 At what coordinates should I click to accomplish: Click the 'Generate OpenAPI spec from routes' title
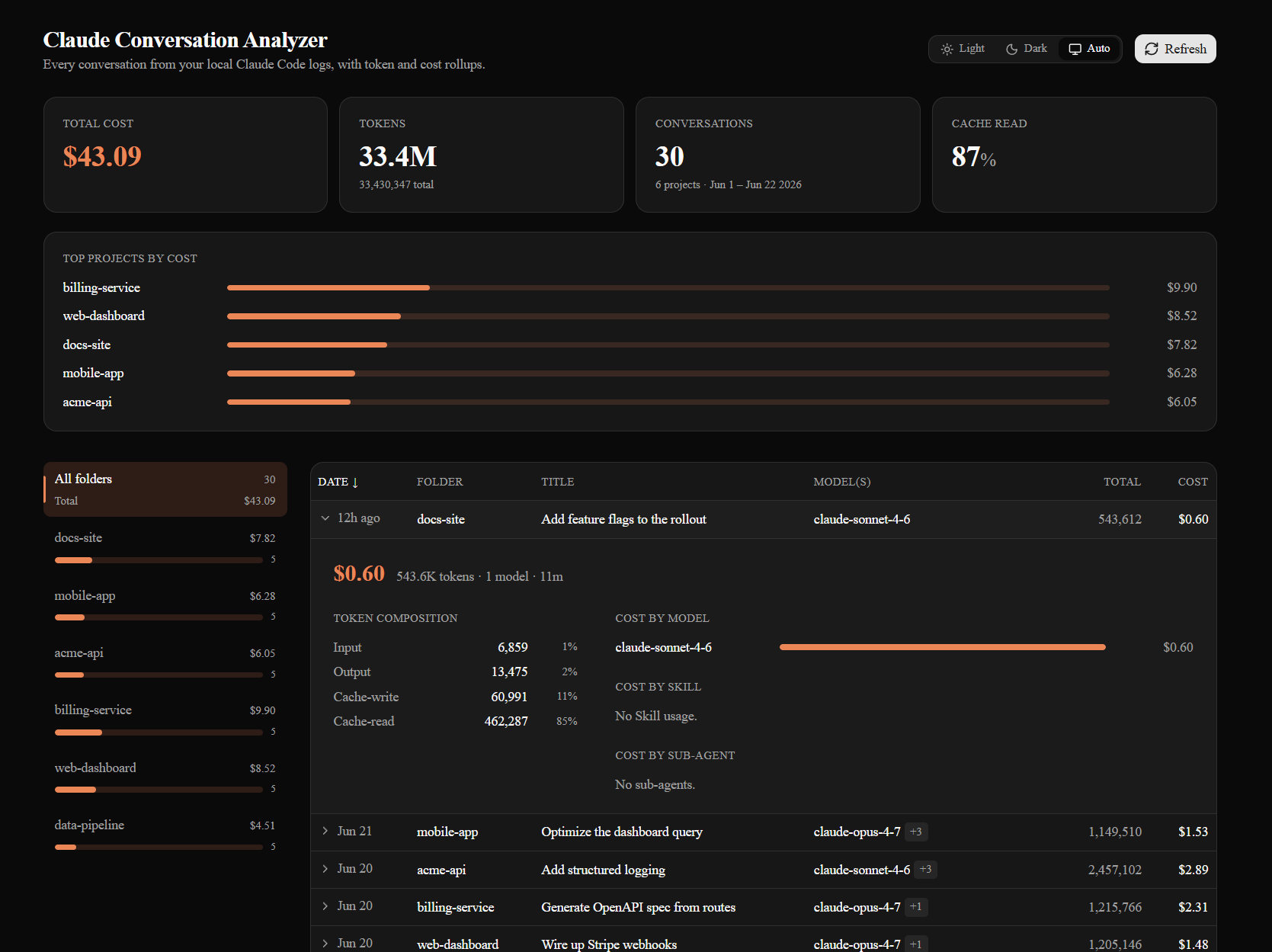(x=639, y=907)
